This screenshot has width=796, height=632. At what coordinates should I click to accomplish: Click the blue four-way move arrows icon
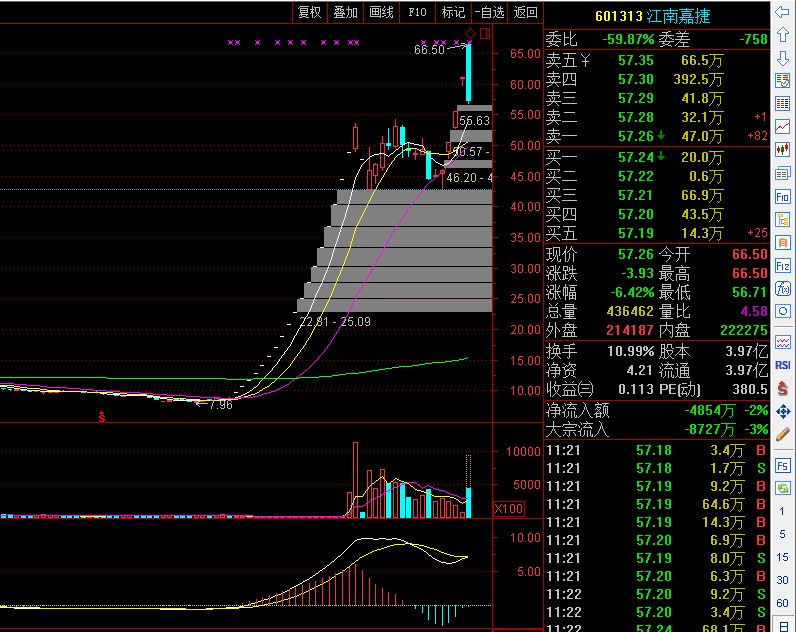(782, 412)
